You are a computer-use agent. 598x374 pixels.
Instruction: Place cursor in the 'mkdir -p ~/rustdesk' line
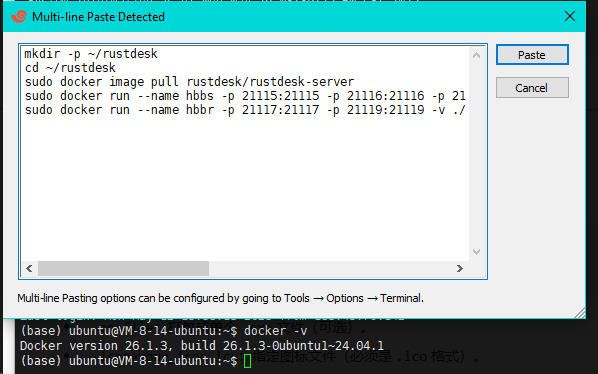[91, 54]
